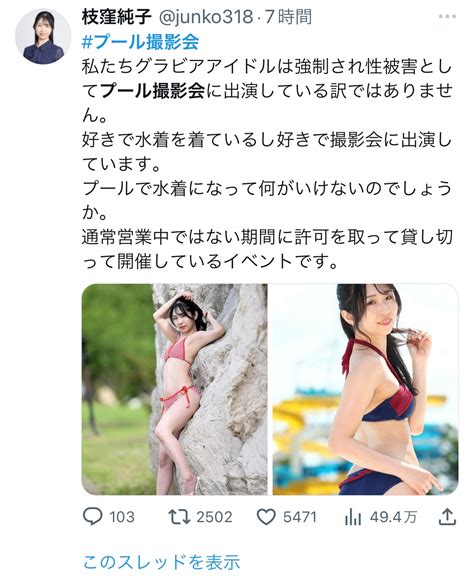Click the このスレッドを表示 link
The image size is (474, 587).
pyautogui.click(x=161, y=562)
